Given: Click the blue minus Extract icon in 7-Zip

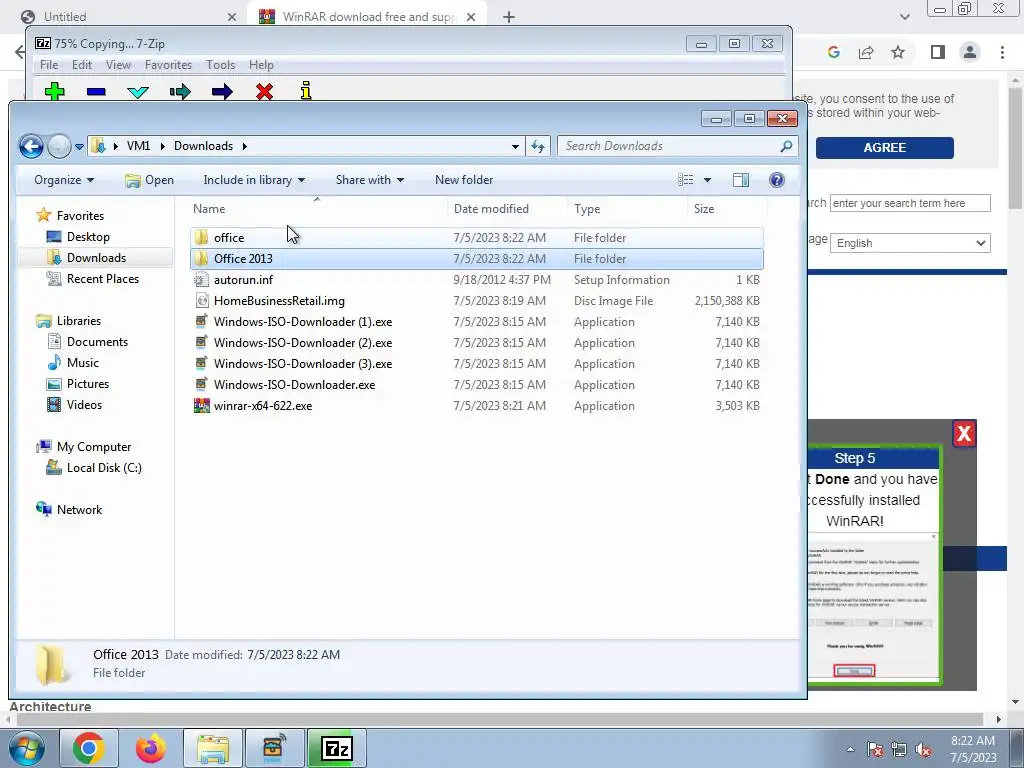Looking at the screenshot, I should (96, 91).
